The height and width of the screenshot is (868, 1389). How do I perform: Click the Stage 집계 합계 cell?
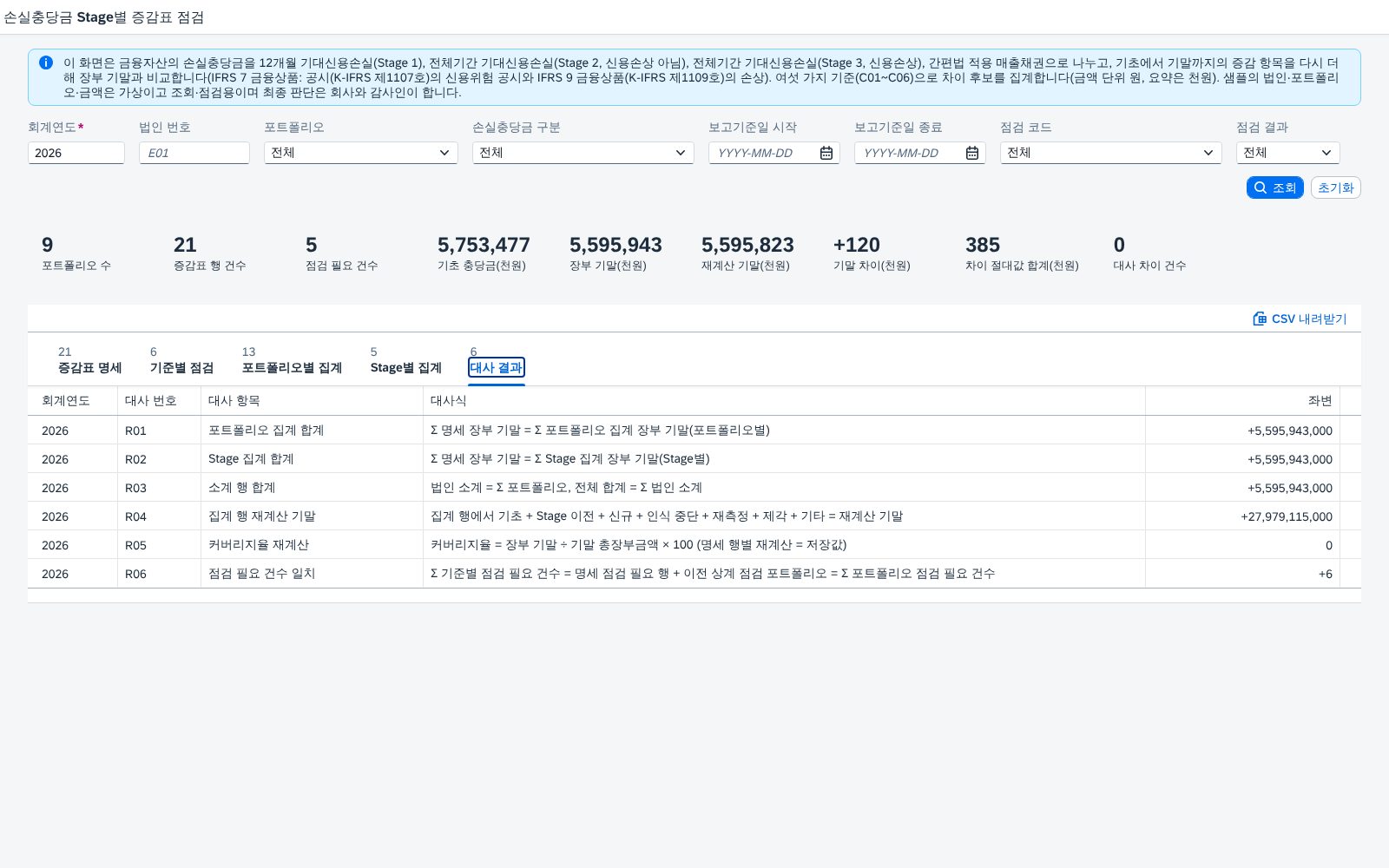coord(313,459)
